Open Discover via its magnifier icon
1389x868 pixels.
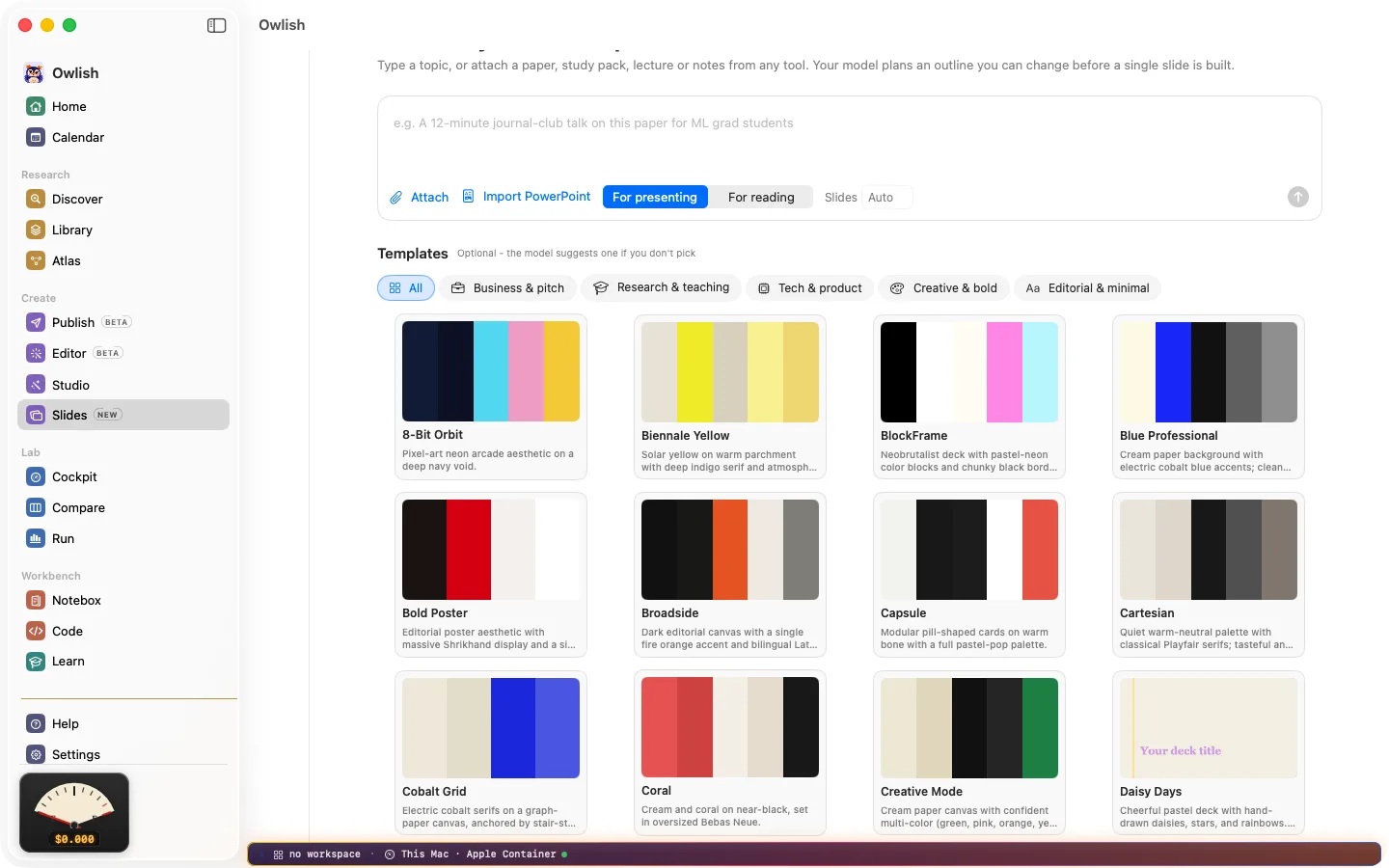point(36,199)
